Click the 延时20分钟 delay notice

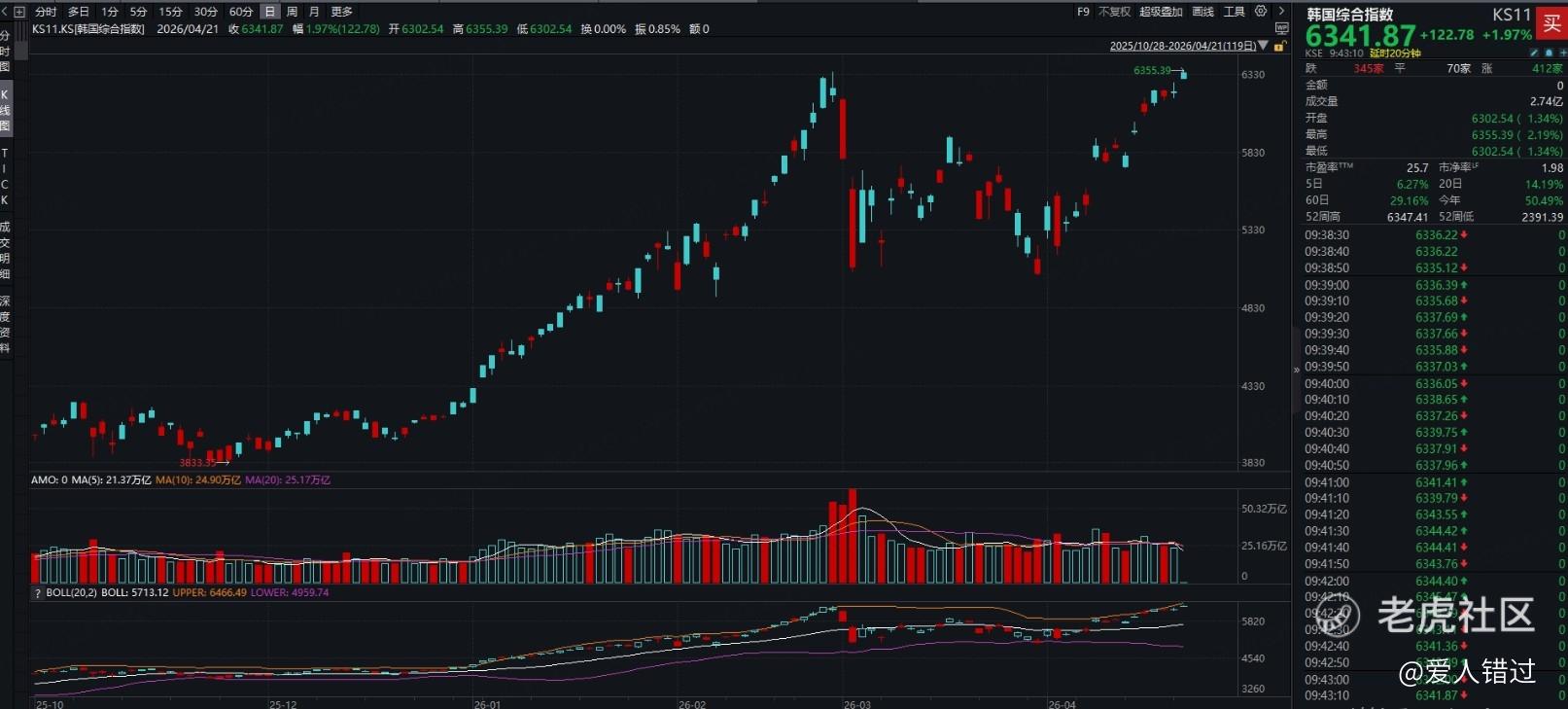tap(1396, 53)
